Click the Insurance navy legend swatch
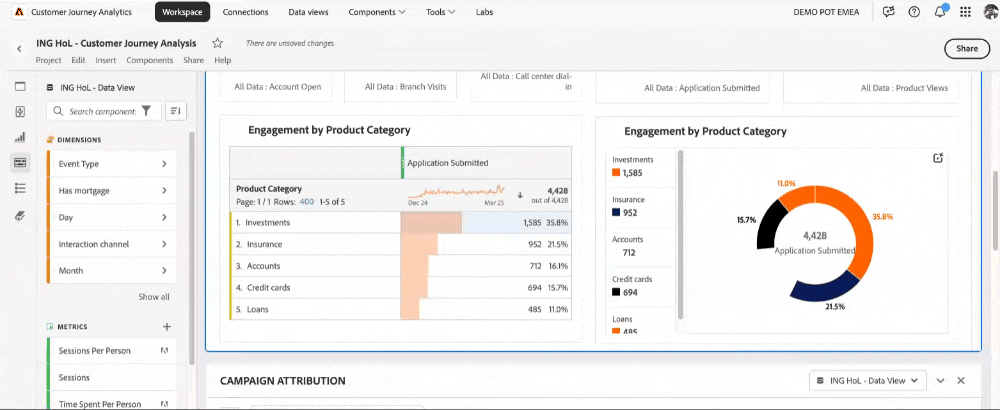 (x=615, y=213)
